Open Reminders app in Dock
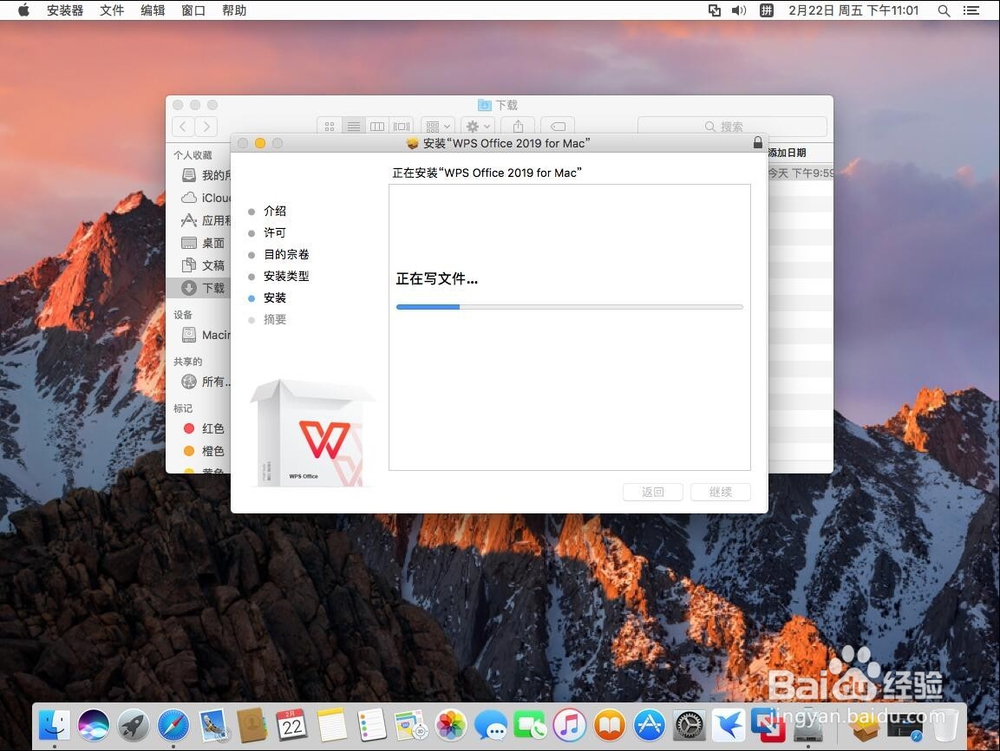Image resolution: width=1000 pixels, height=751 pixels. click(372, 725)
